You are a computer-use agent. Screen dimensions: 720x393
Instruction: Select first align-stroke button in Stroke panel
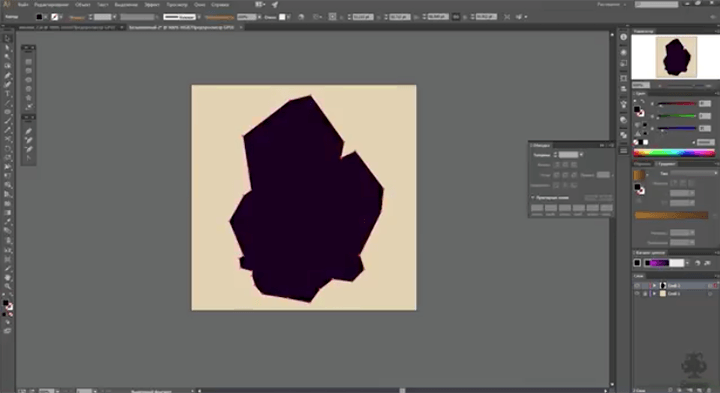(557, 185)
